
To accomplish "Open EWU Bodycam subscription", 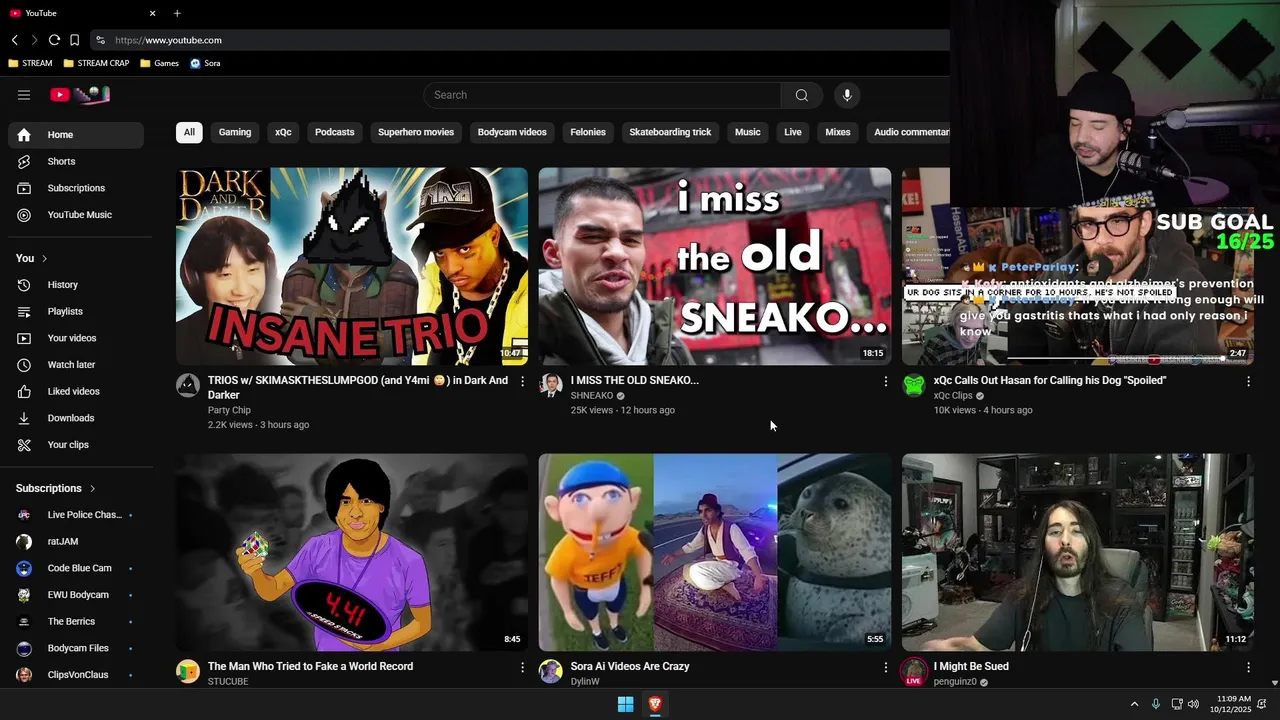I will click(76, 595).
